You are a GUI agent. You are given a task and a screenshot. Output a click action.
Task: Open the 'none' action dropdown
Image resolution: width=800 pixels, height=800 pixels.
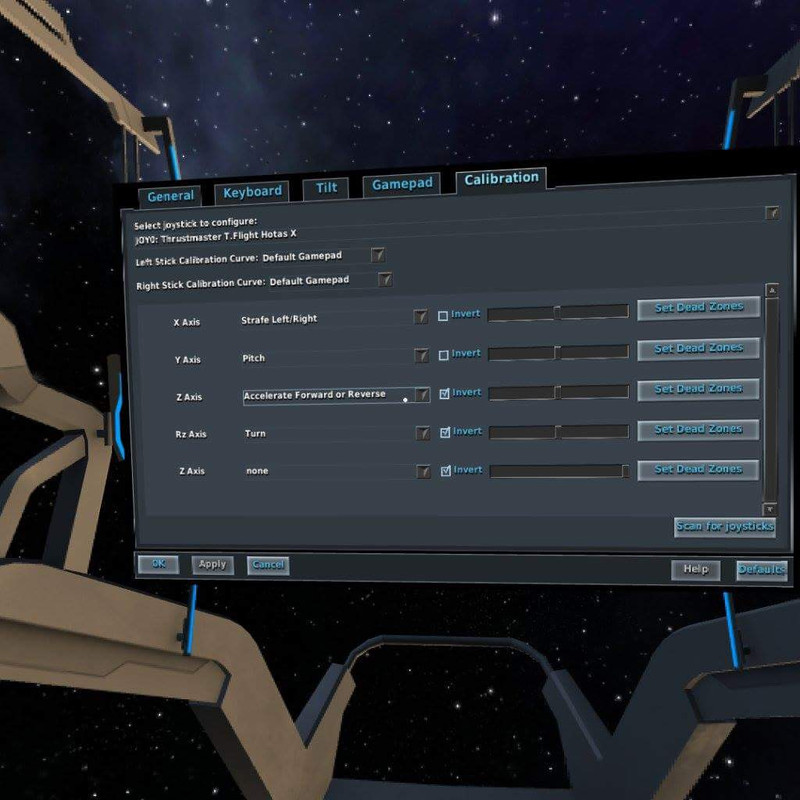423,471
